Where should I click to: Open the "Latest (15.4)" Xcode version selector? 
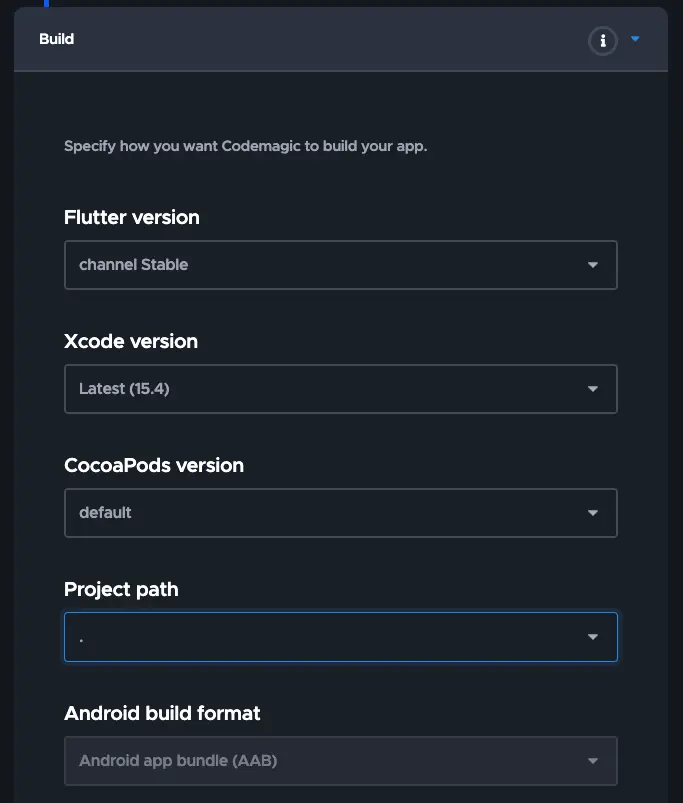pyautogui.click(x=300, y=388)
